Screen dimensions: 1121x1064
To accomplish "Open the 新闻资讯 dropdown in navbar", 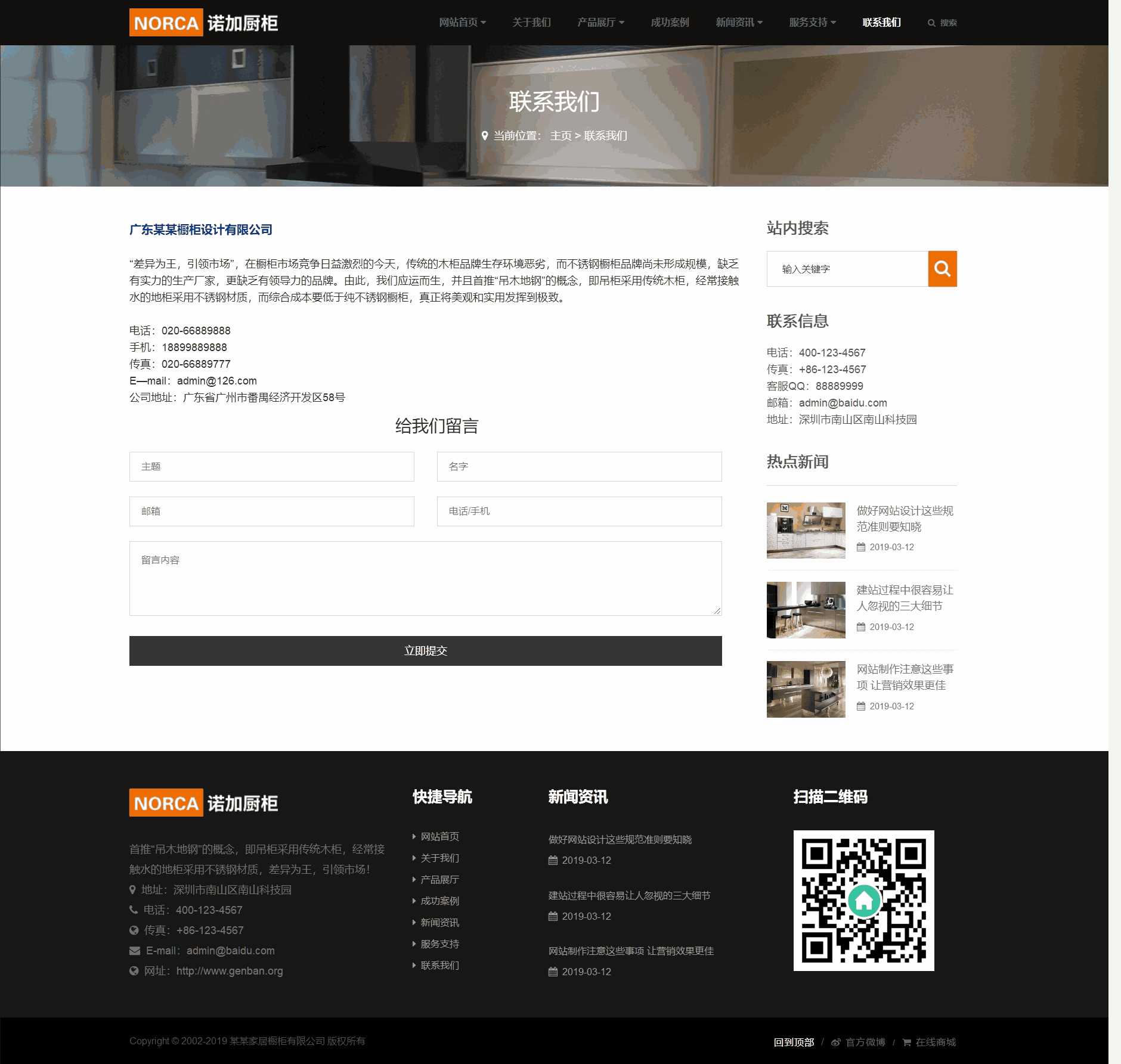I will pyautogui.click(x=739, y=23).
